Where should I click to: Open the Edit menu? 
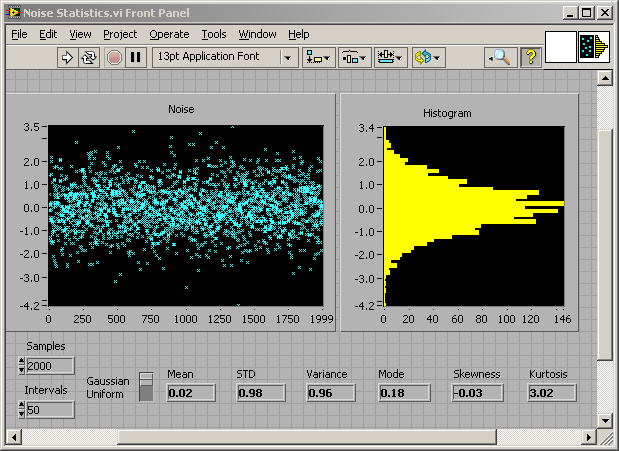pyautogui.click(x=48, y=35)
